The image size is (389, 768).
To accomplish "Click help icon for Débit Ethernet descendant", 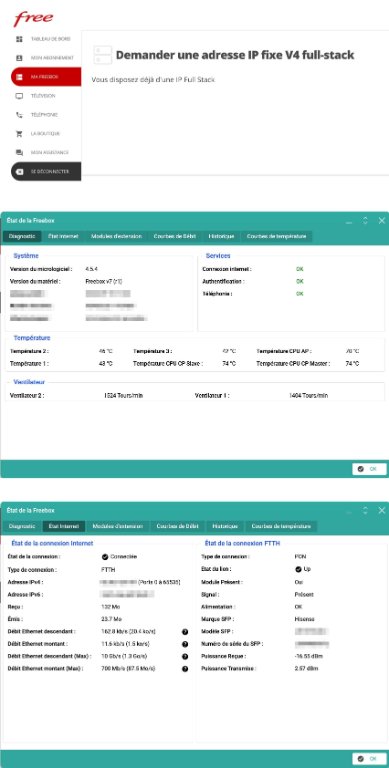I will tap(185, 632).
